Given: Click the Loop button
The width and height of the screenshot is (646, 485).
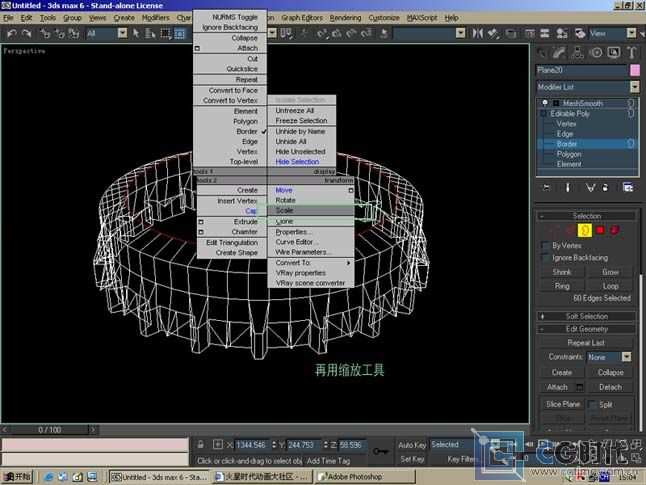Looking at the screenshot, I should pos(610,286).
